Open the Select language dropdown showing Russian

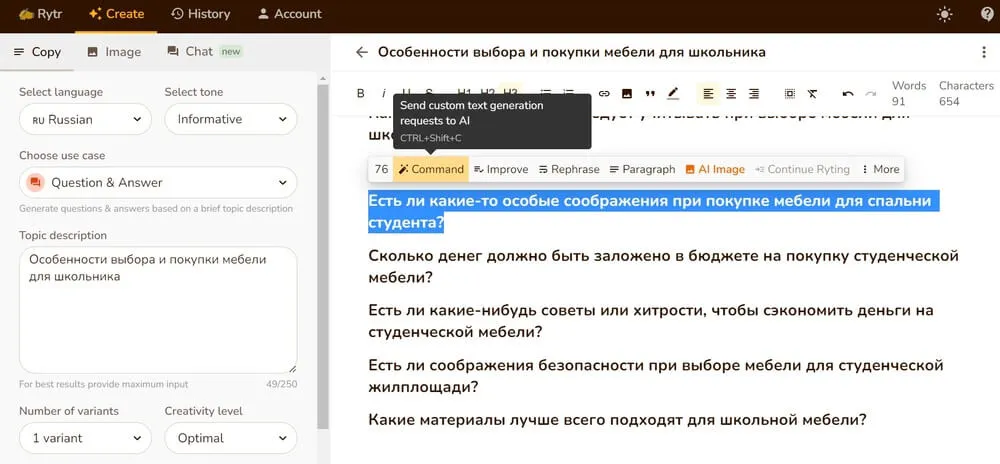pos(85,119)
